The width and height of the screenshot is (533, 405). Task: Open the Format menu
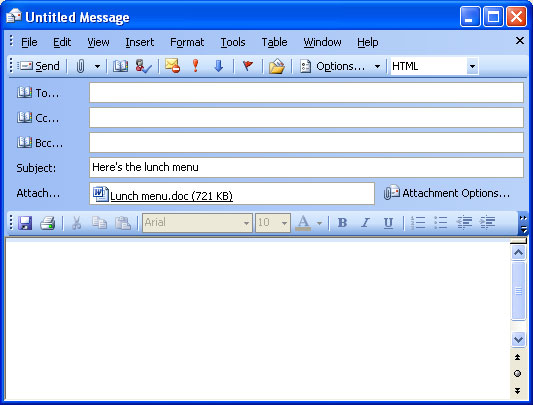click(187, 42)
